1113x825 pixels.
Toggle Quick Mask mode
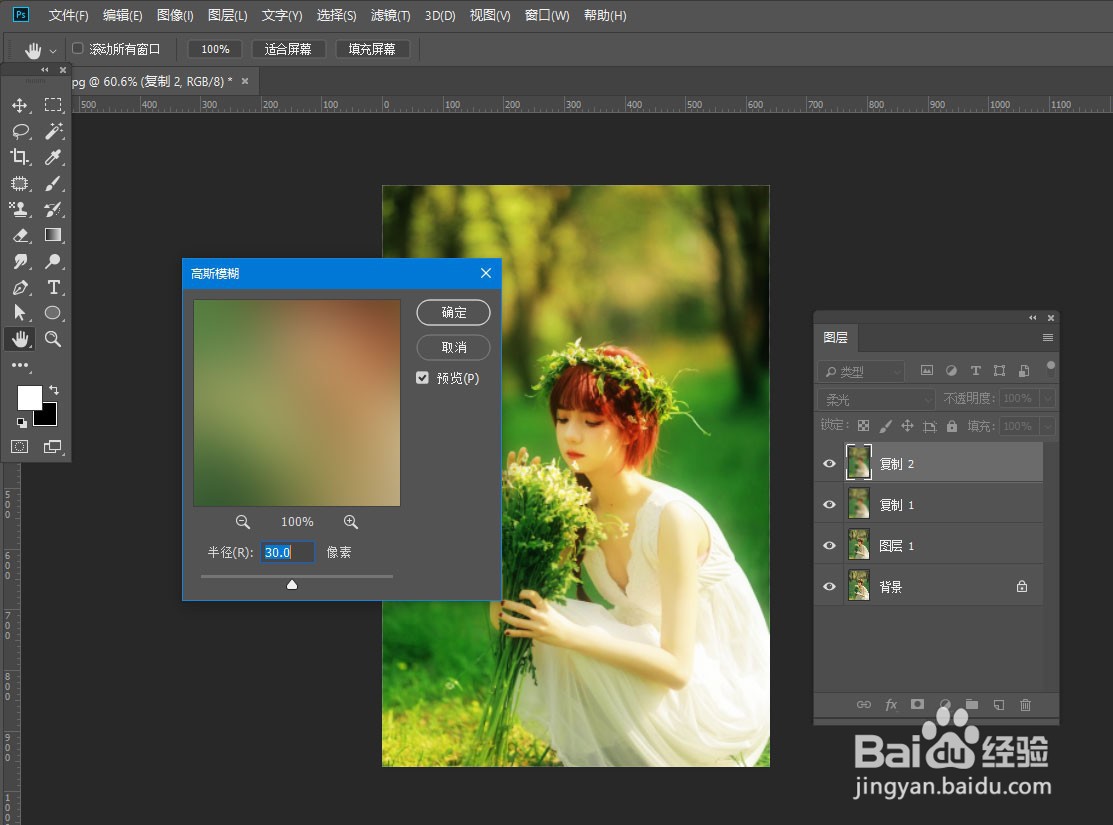pos(20,447)
